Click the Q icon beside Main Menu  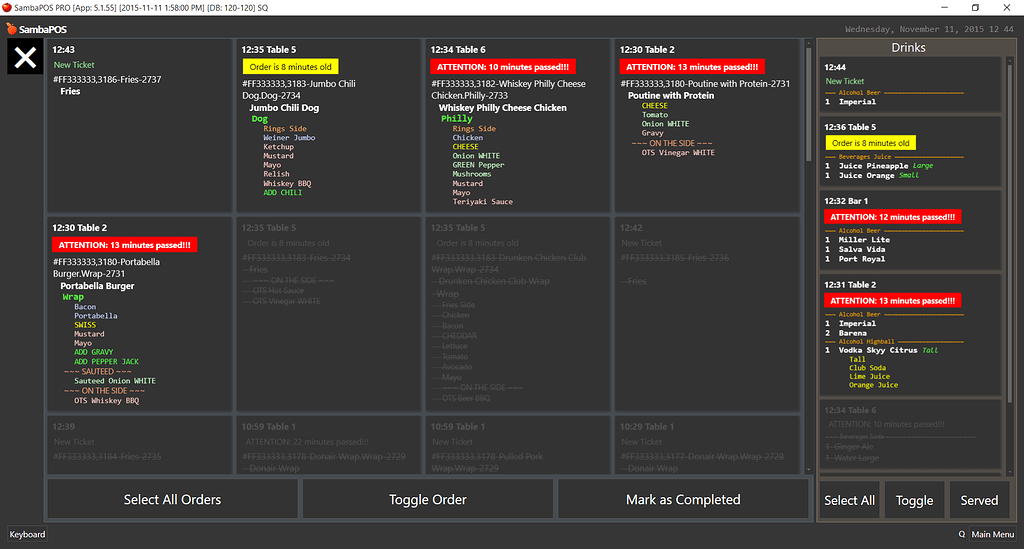pyautogui.click(x=961, y=534)
